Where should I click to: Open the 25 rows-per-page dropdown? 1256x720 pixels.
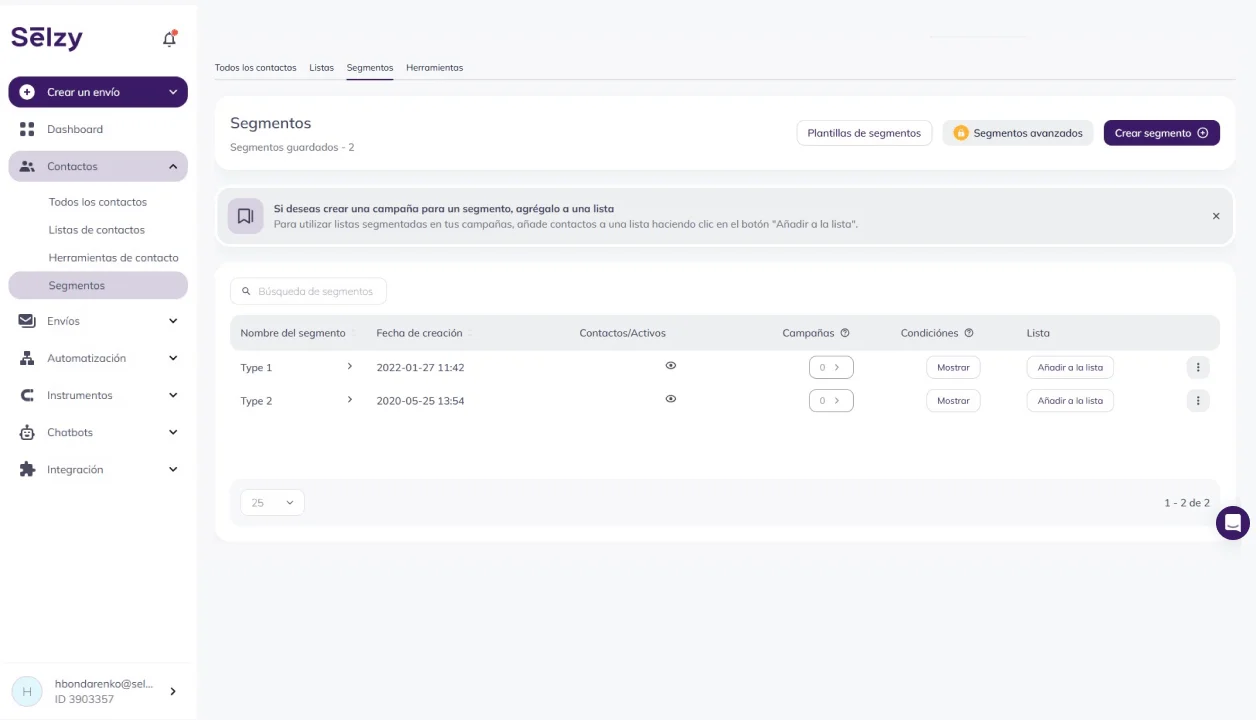click(272, 503)
